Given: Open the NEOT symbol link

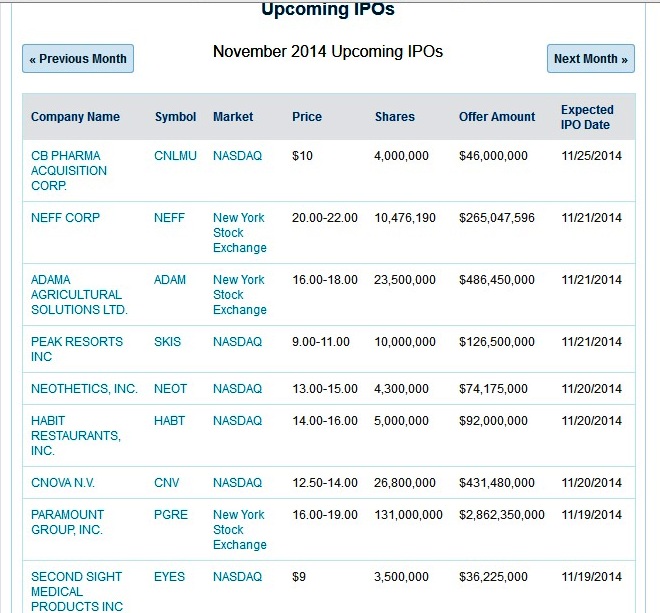Looking at the screenshot, I should (170, 389).
